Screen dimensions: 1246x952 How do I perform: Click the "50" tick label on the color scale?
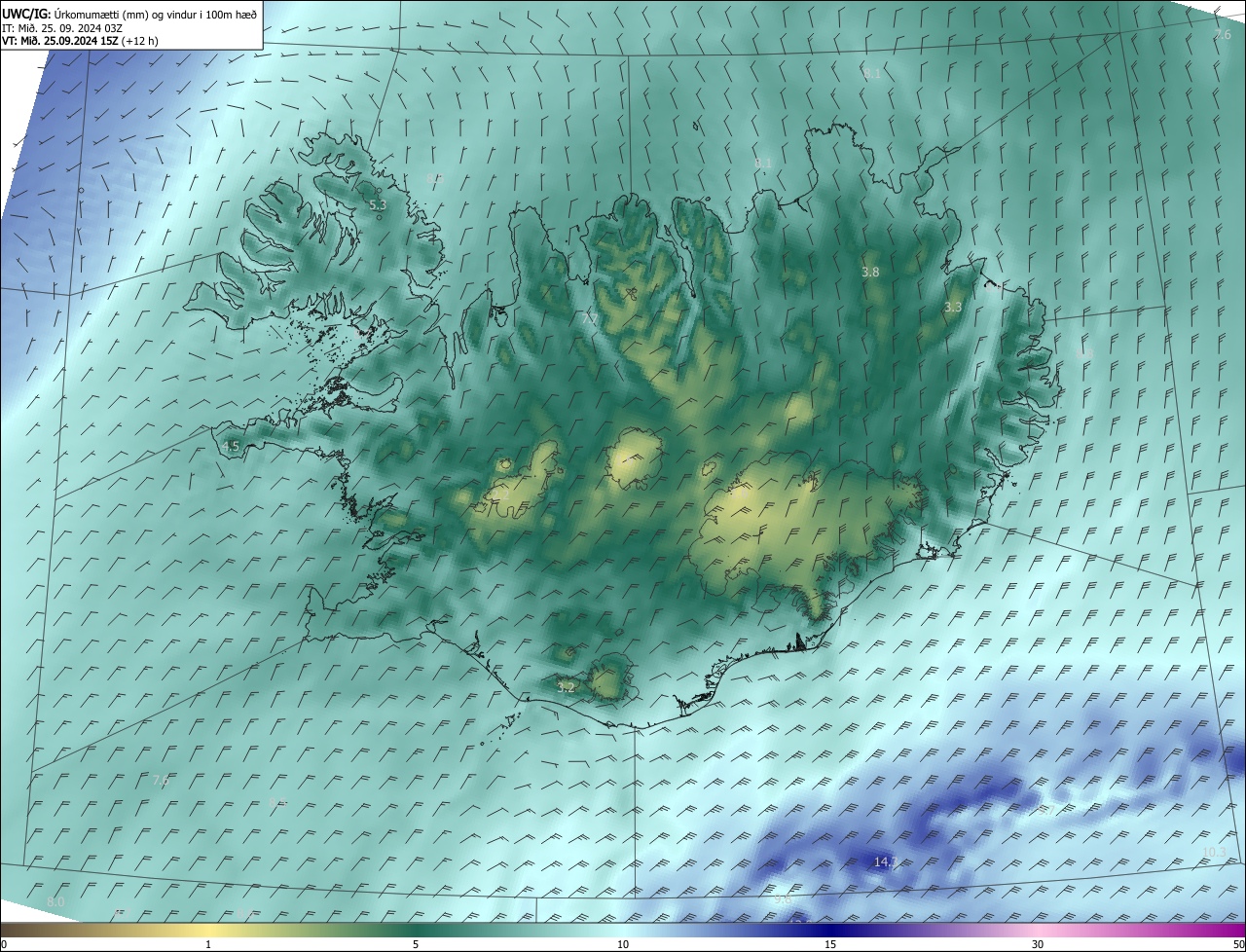coord(1238,945)
